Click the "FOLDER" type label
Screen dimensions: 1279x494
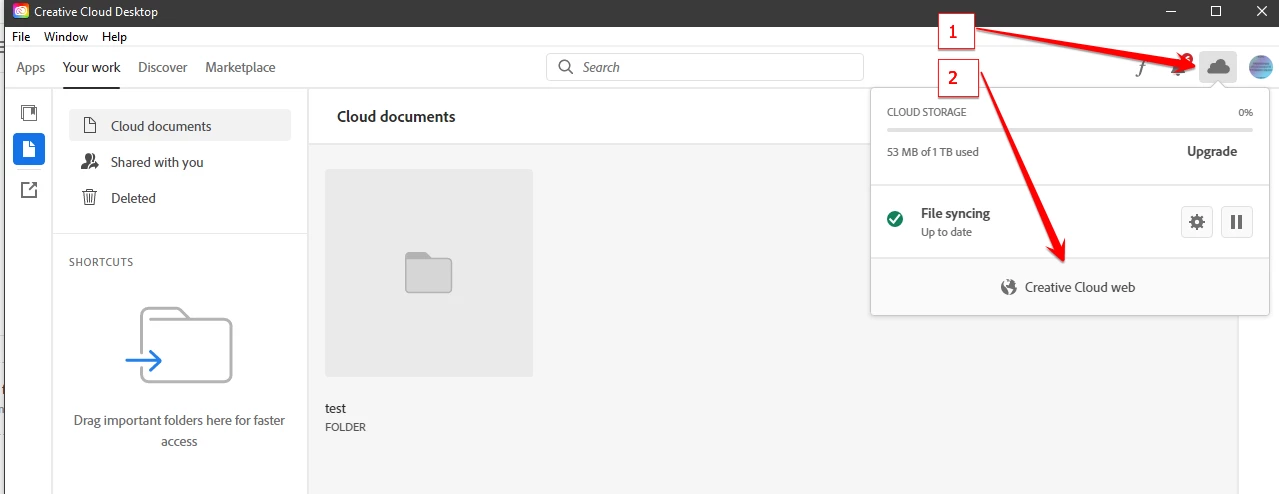point(346,427)
